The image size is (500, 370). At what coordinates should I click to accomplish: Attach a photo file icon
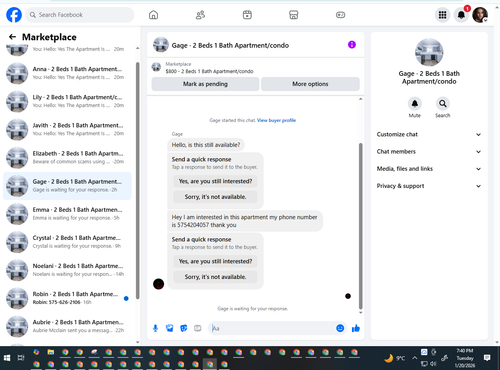tap(170, 329)
